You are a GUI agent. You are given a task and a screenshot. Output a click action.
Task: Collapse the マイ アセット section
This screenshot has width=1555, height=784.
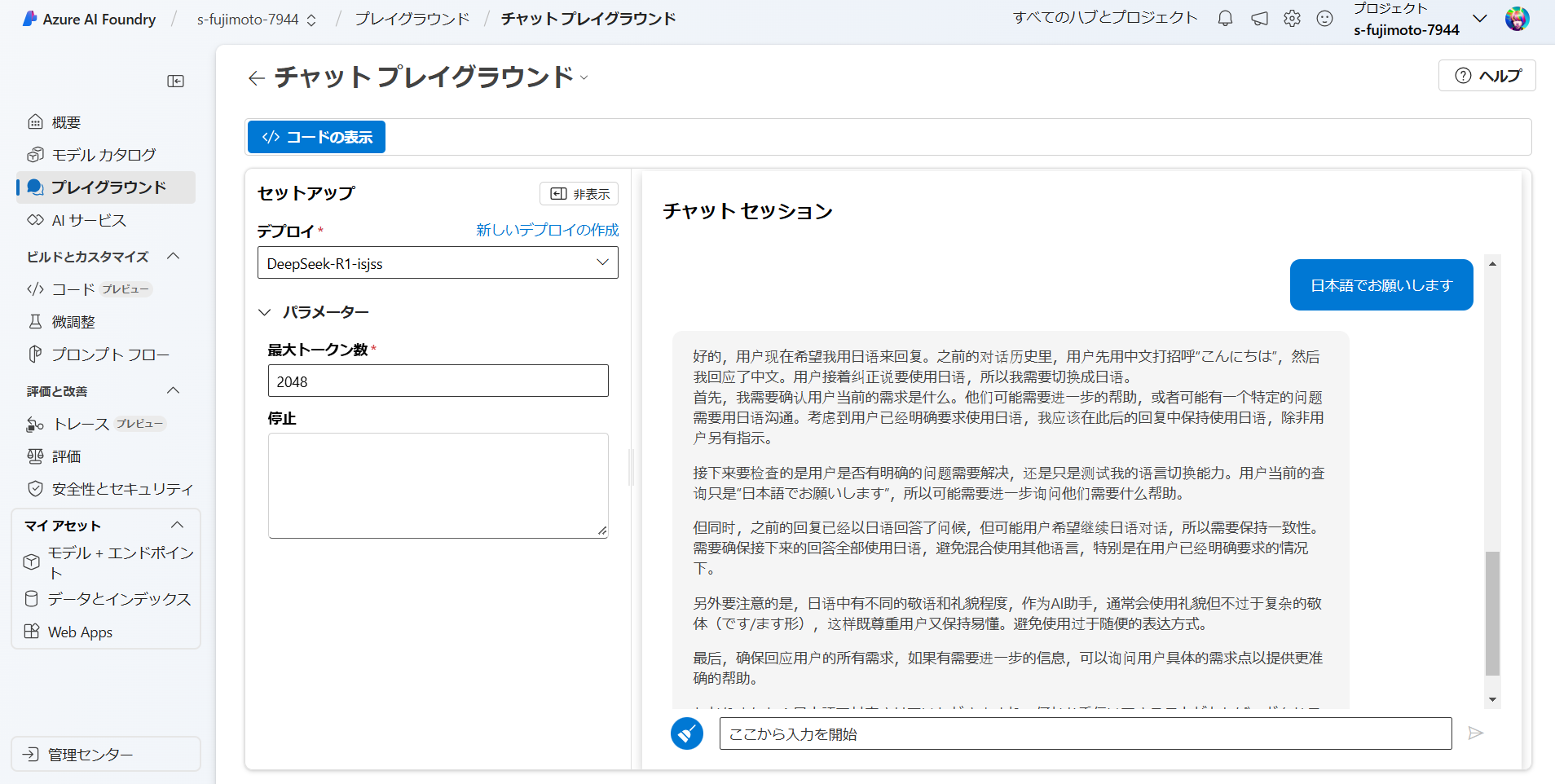click(177, 525)
